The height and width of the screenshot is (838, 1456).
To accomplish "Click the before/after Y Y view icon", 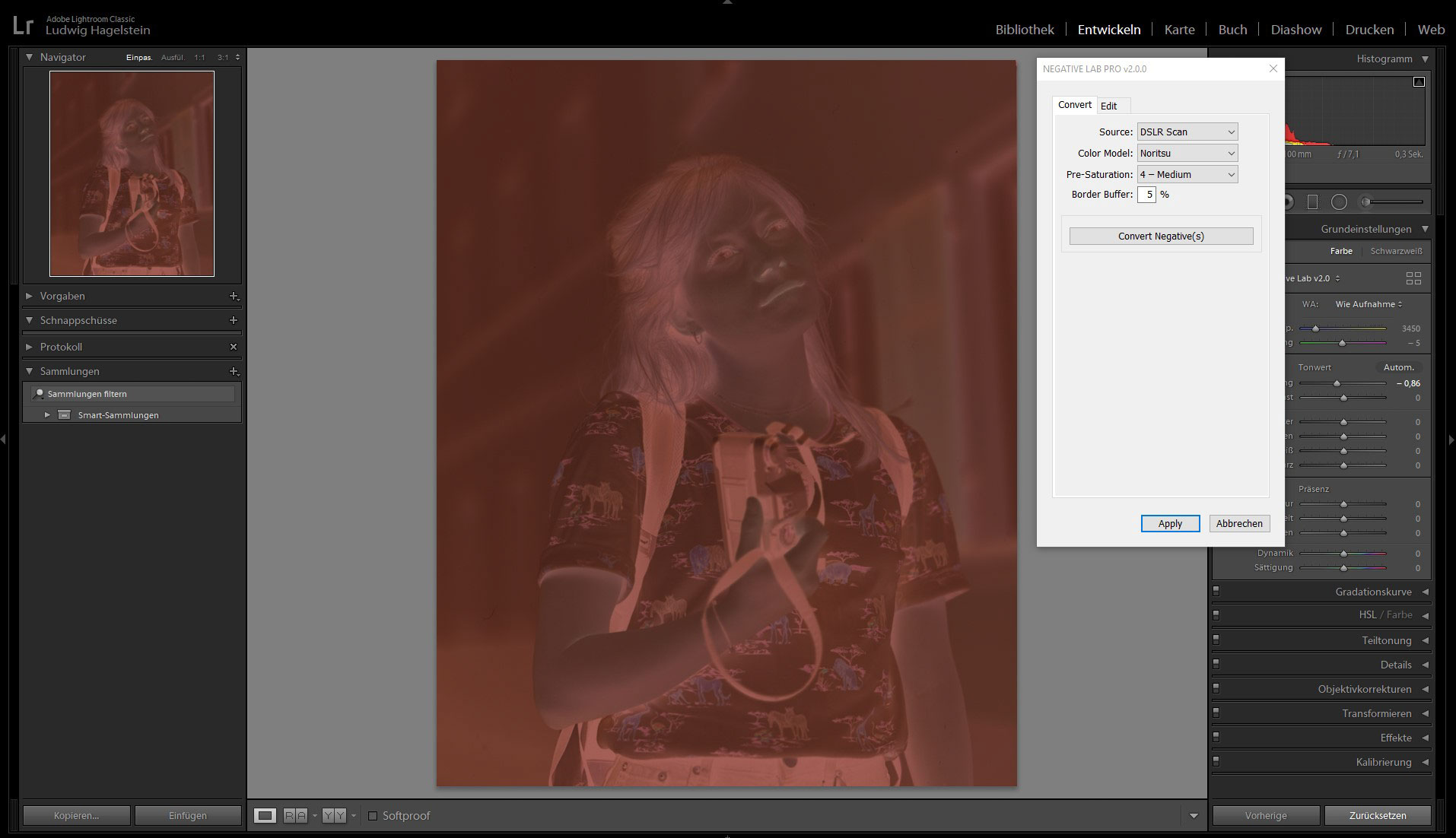I will [334, 815].
